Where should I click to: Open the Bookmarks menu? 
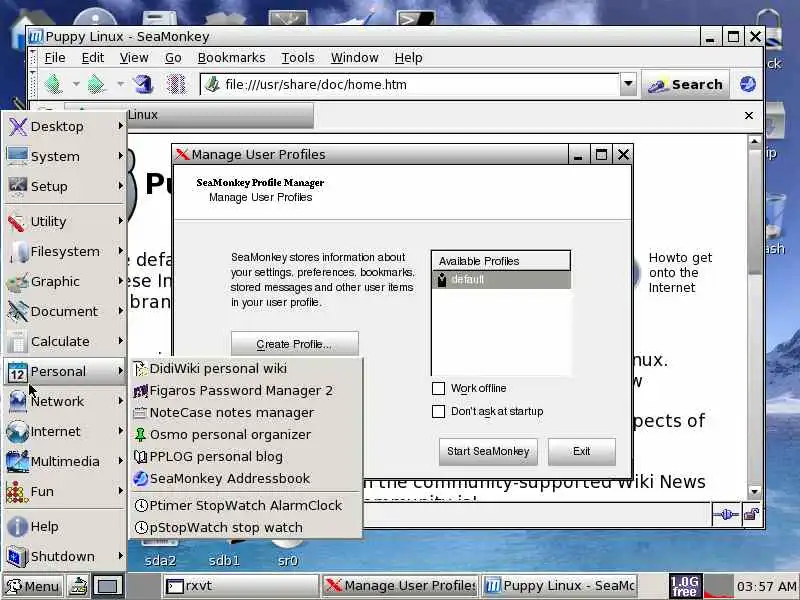(231, 58)
